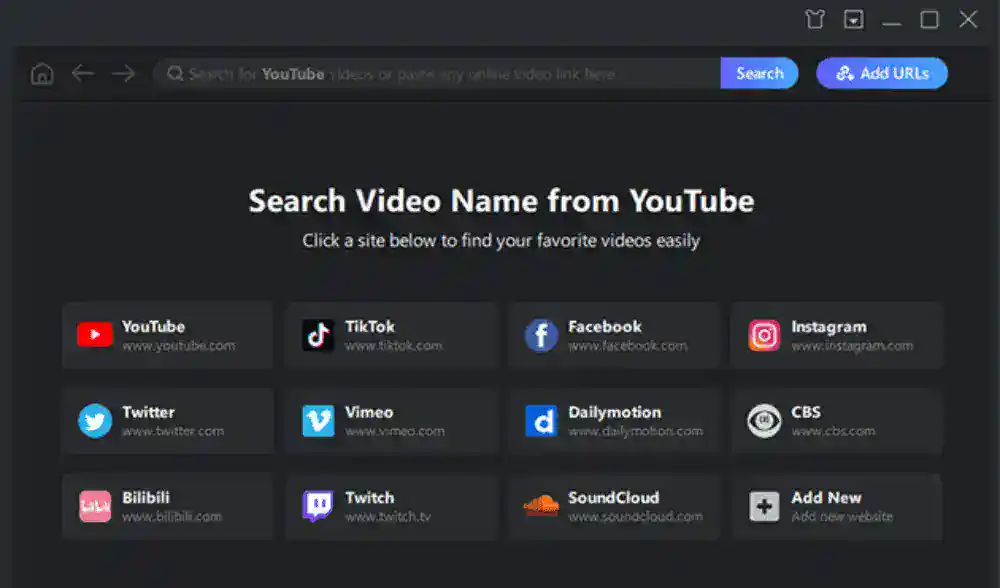Navigate forward with the right arrow
The image size is (1000, 588).
point(123,74)
